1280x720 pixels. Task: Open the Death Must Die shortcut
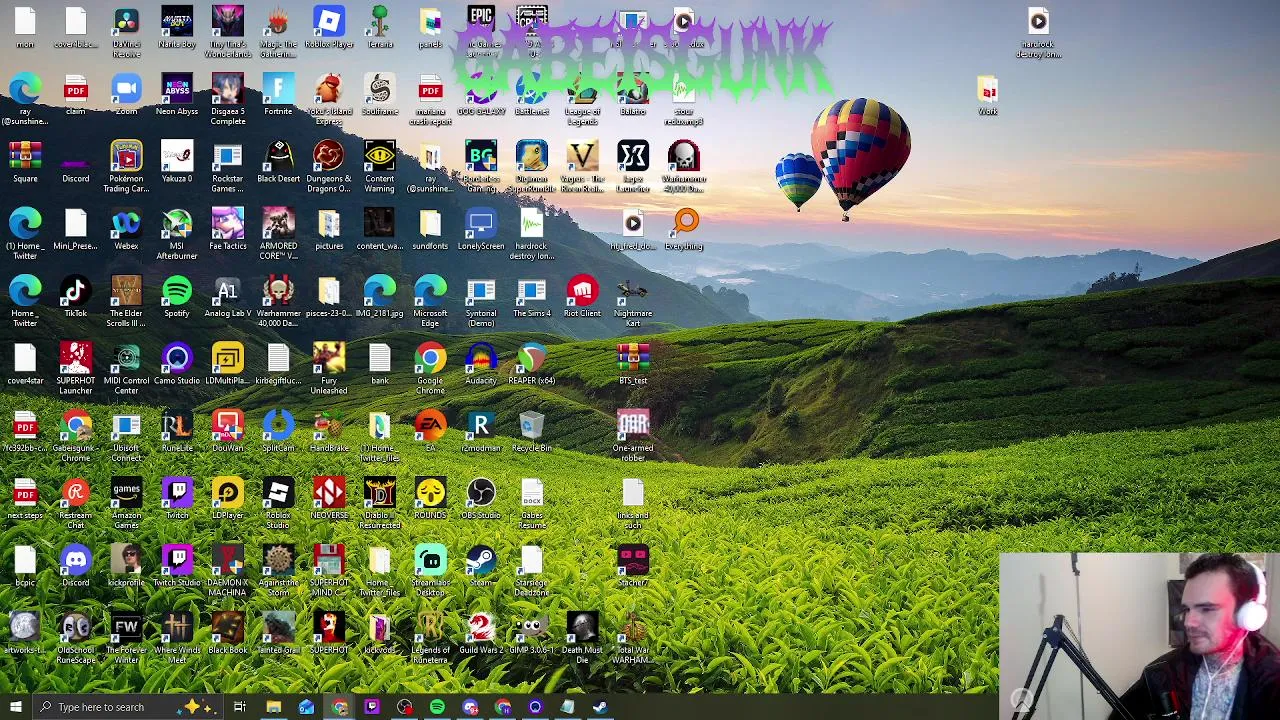pos(582,637)
